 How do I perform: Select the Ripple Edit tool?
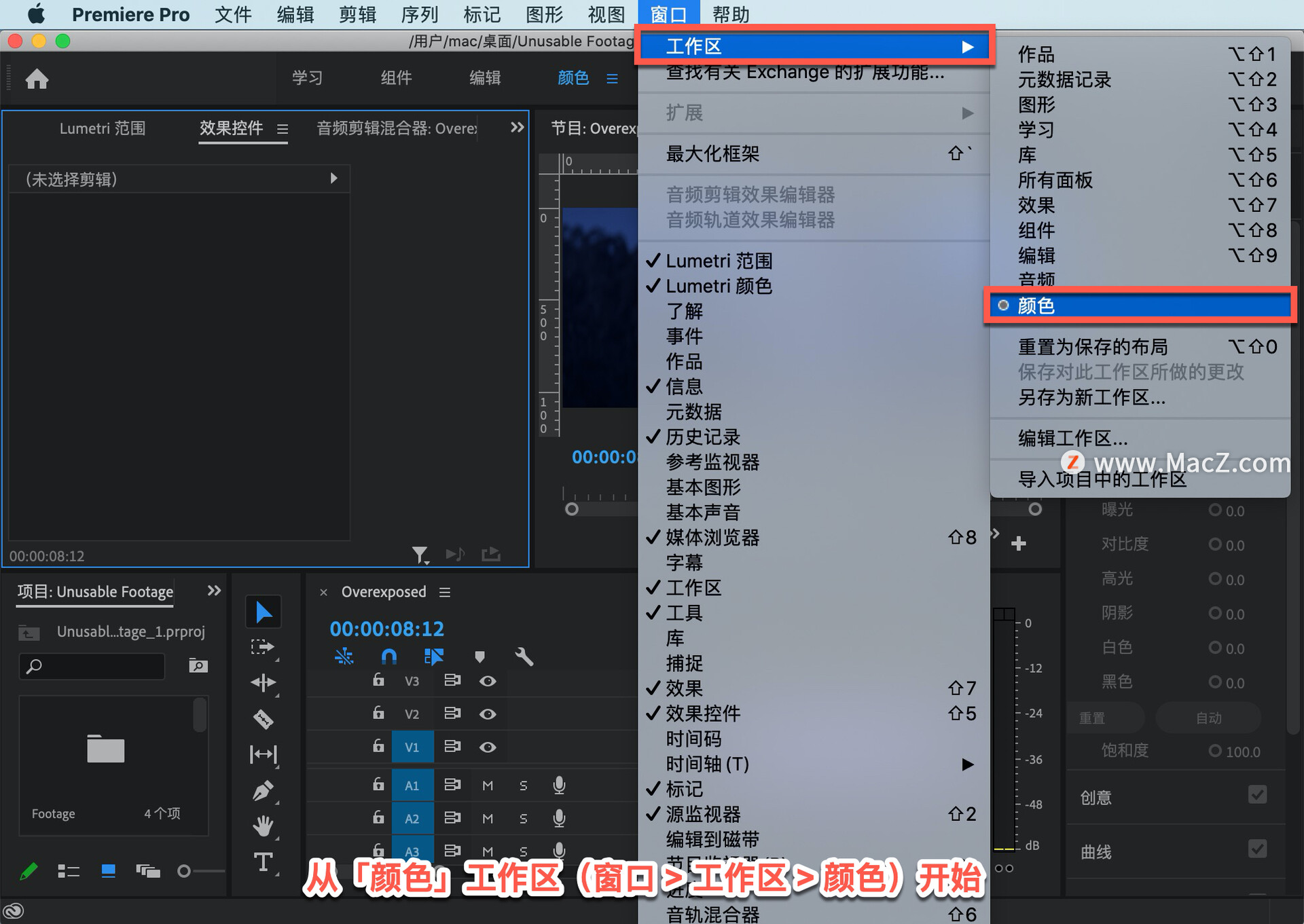tap(263, 683)
